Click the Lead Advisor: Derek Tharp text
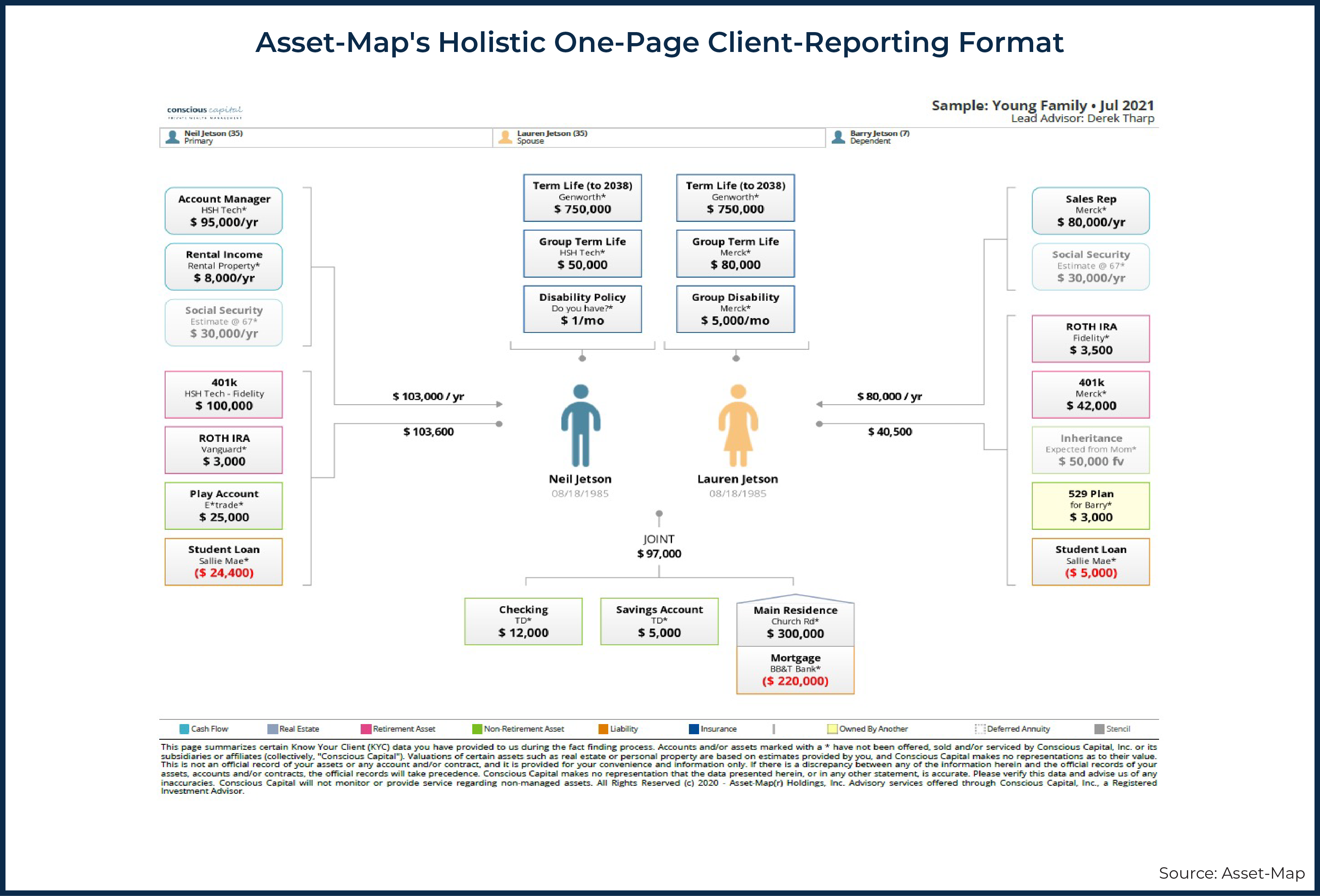 coord(1083,118)
